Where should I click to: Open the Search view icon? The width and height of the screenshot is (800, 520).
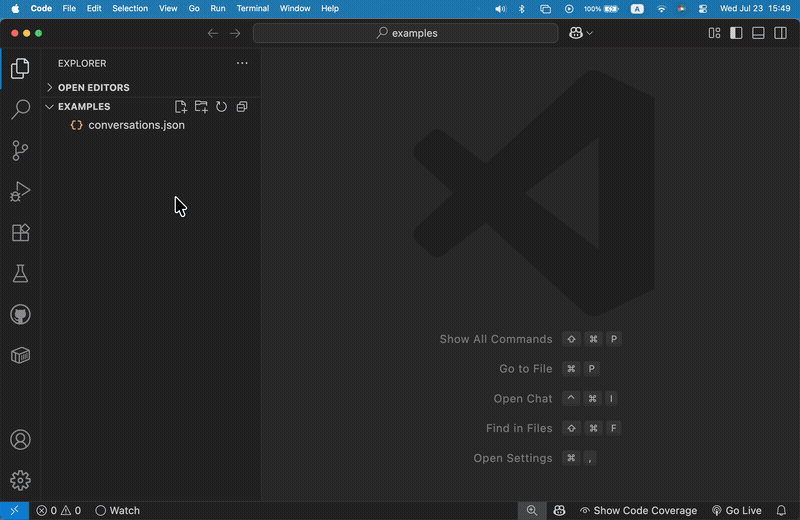point(20,109)
